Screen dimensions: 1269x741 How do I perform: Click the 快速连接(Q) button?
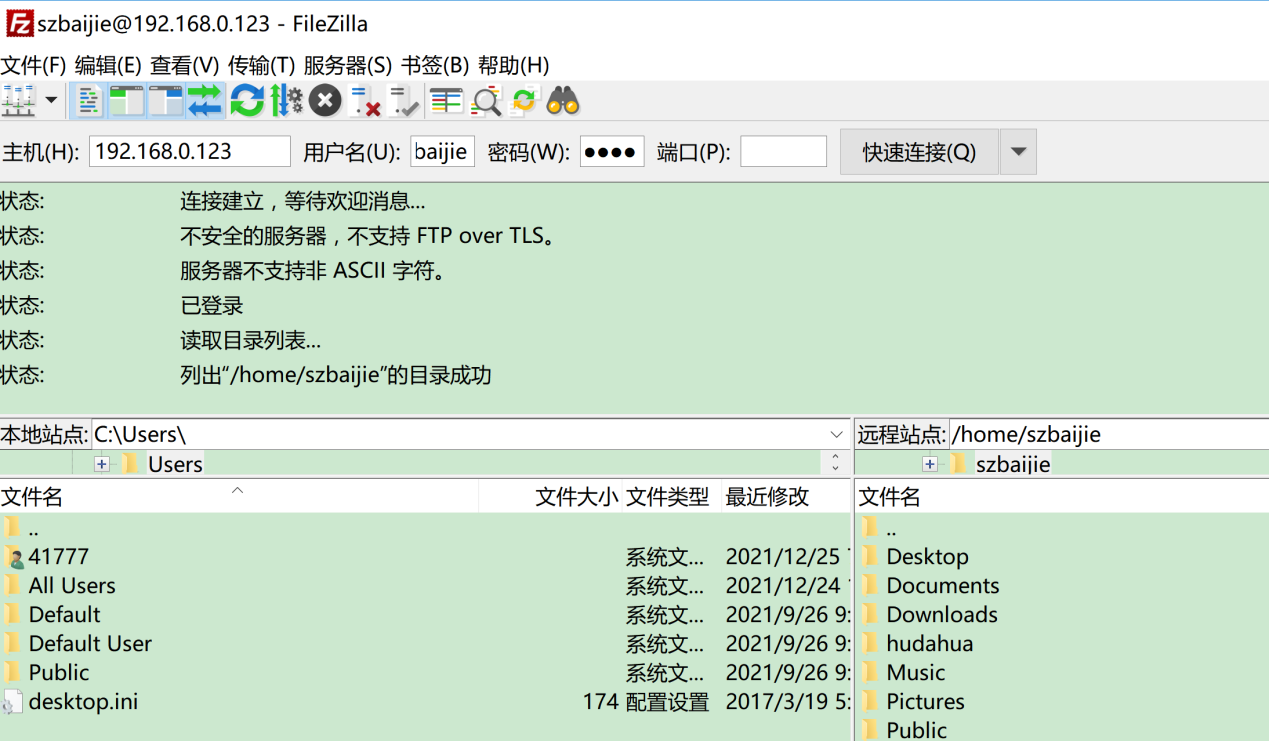coord(919,152)
